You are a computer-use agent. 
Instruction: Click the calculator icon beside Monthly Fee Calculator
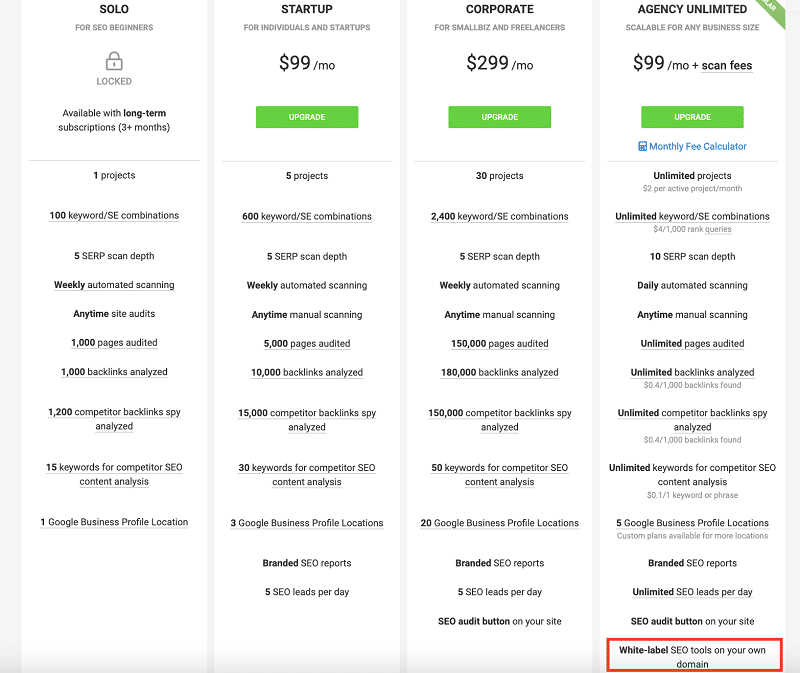pos(642,146)
